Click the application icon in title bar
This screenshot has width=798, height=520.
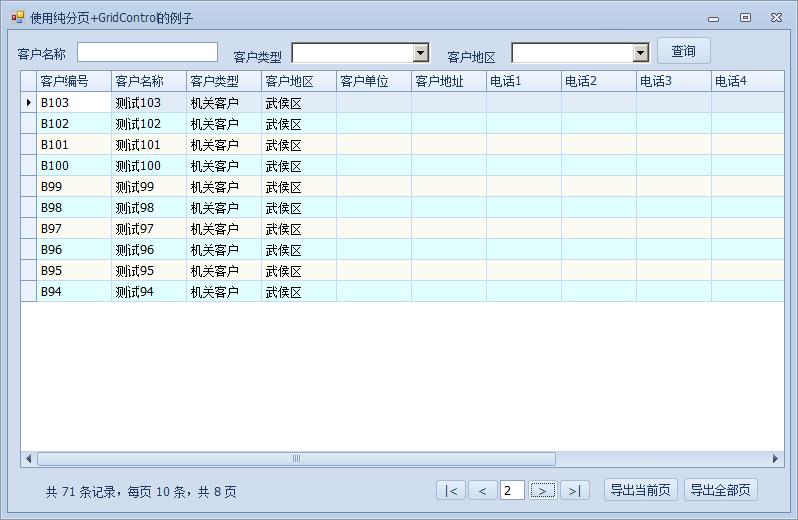pyautogui.click(x=18, y=18)
